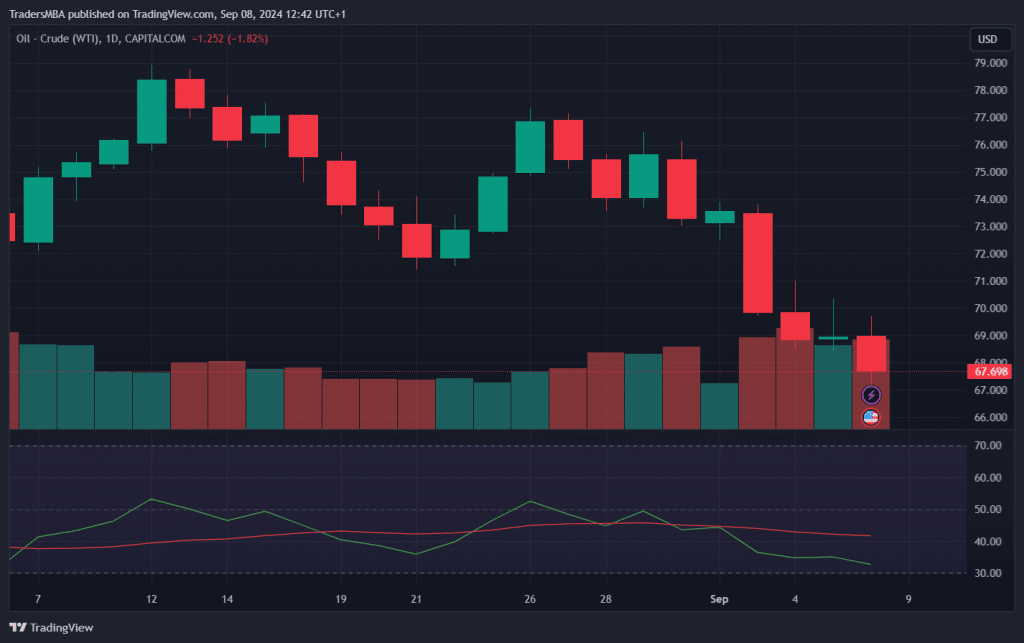Click the RSI 40.00 level label
1024x643 pixels.
[987, 541]
